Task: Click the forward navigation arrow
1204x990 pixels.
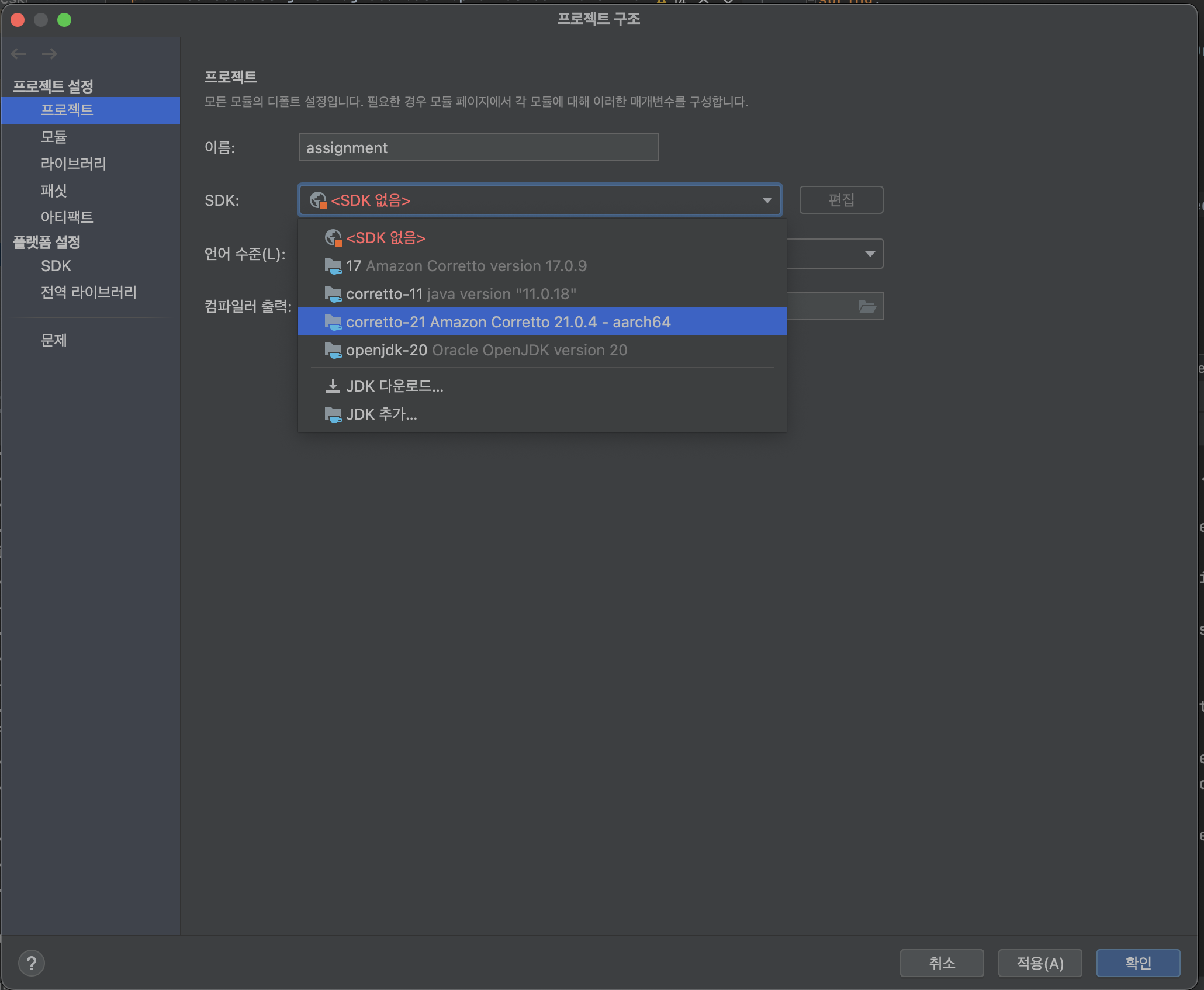Action: 50,54
